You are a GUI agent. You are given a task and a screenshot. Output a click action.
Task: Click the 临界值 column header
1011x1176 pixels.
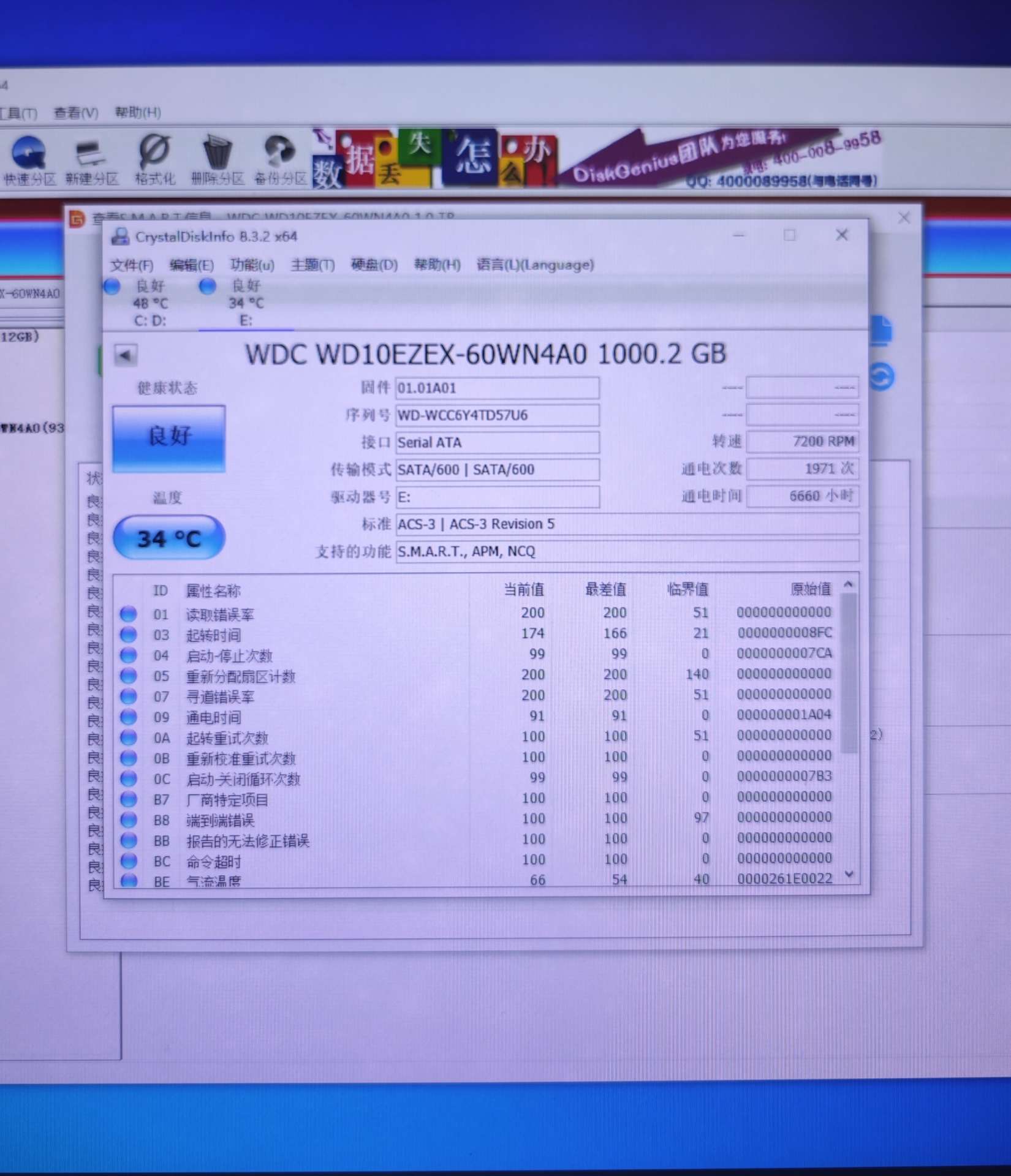(687, 589)
